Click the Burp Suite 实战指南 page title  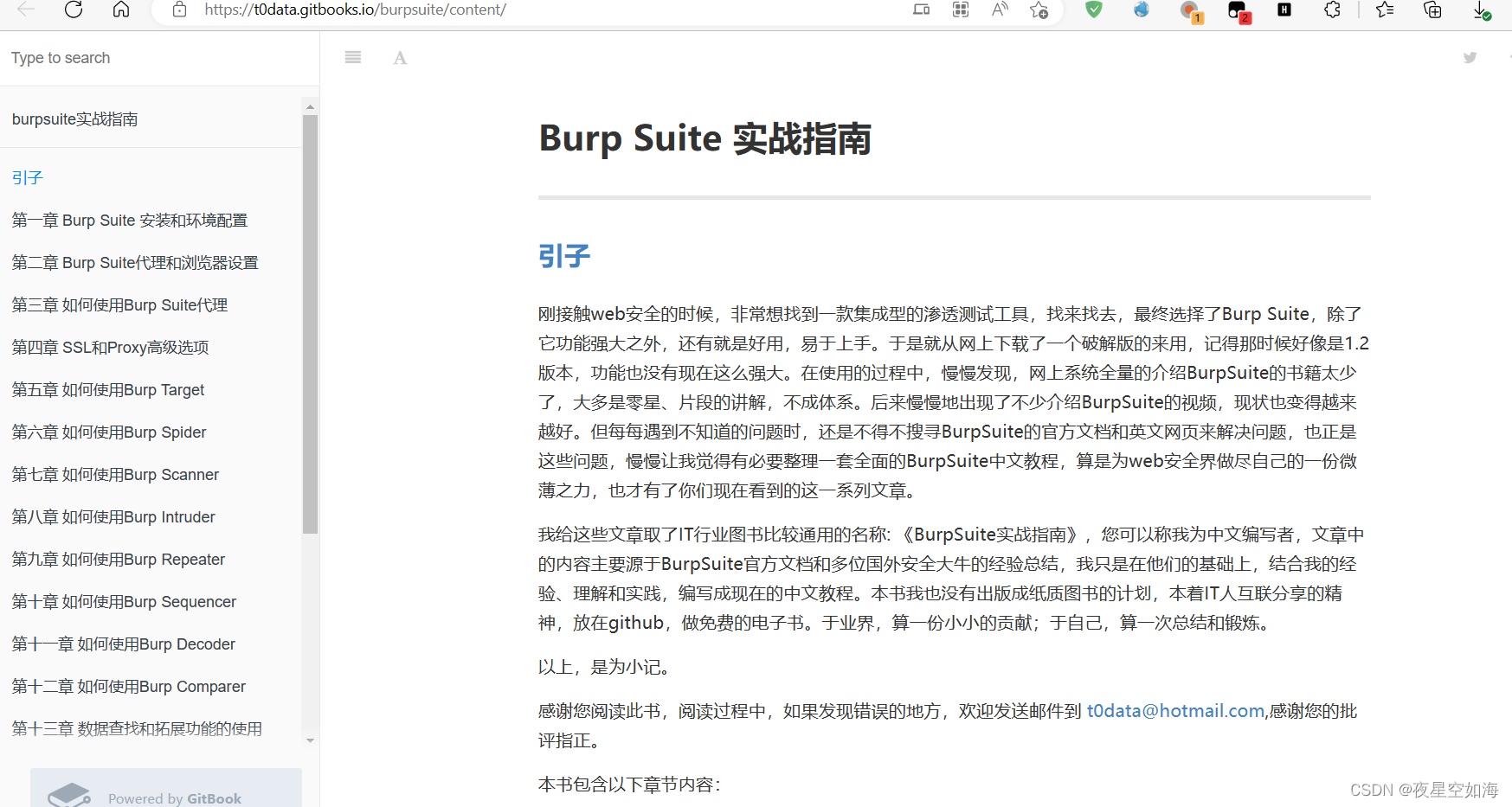click(705, 139)
